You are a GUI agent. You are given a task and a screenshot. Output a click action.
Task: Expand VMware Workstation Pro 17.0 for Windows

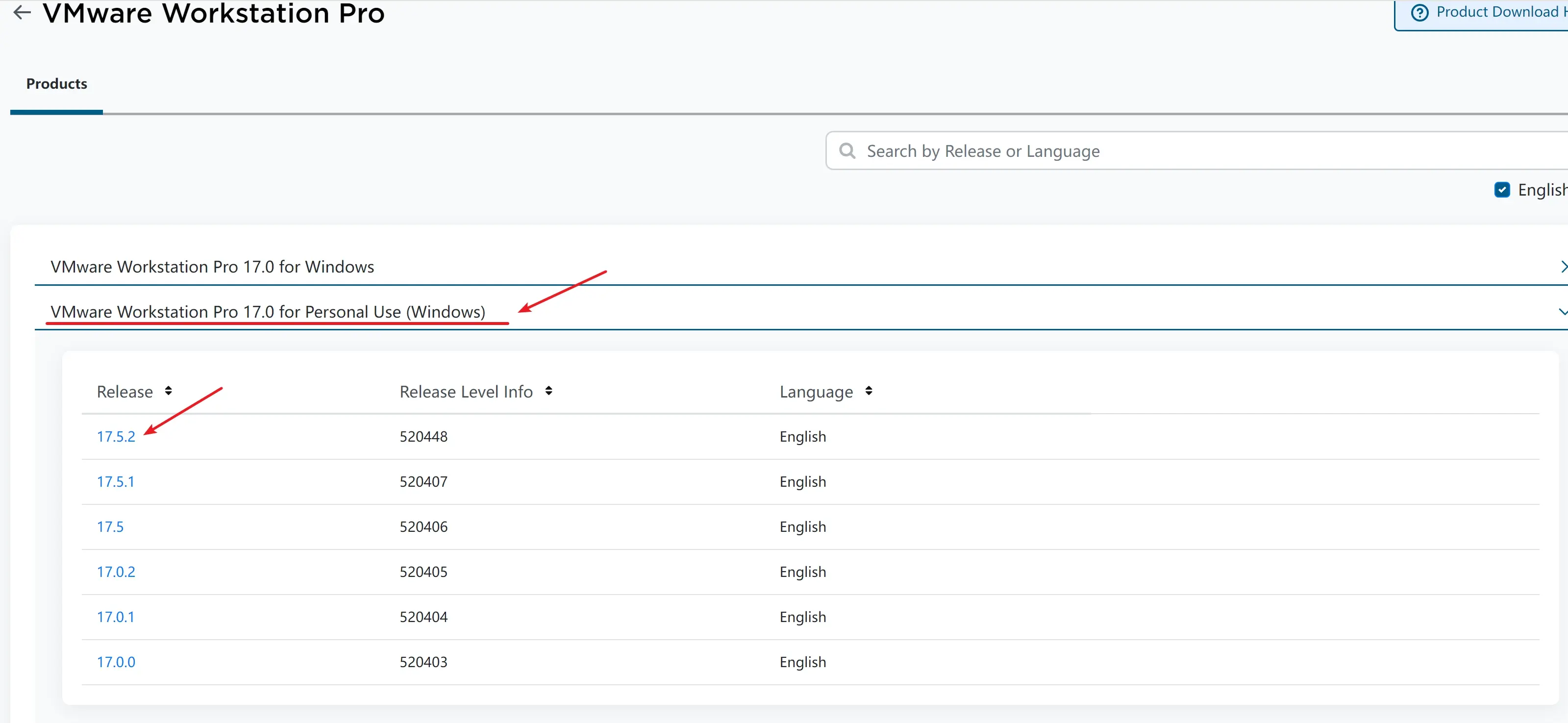(x=212, y=267)
